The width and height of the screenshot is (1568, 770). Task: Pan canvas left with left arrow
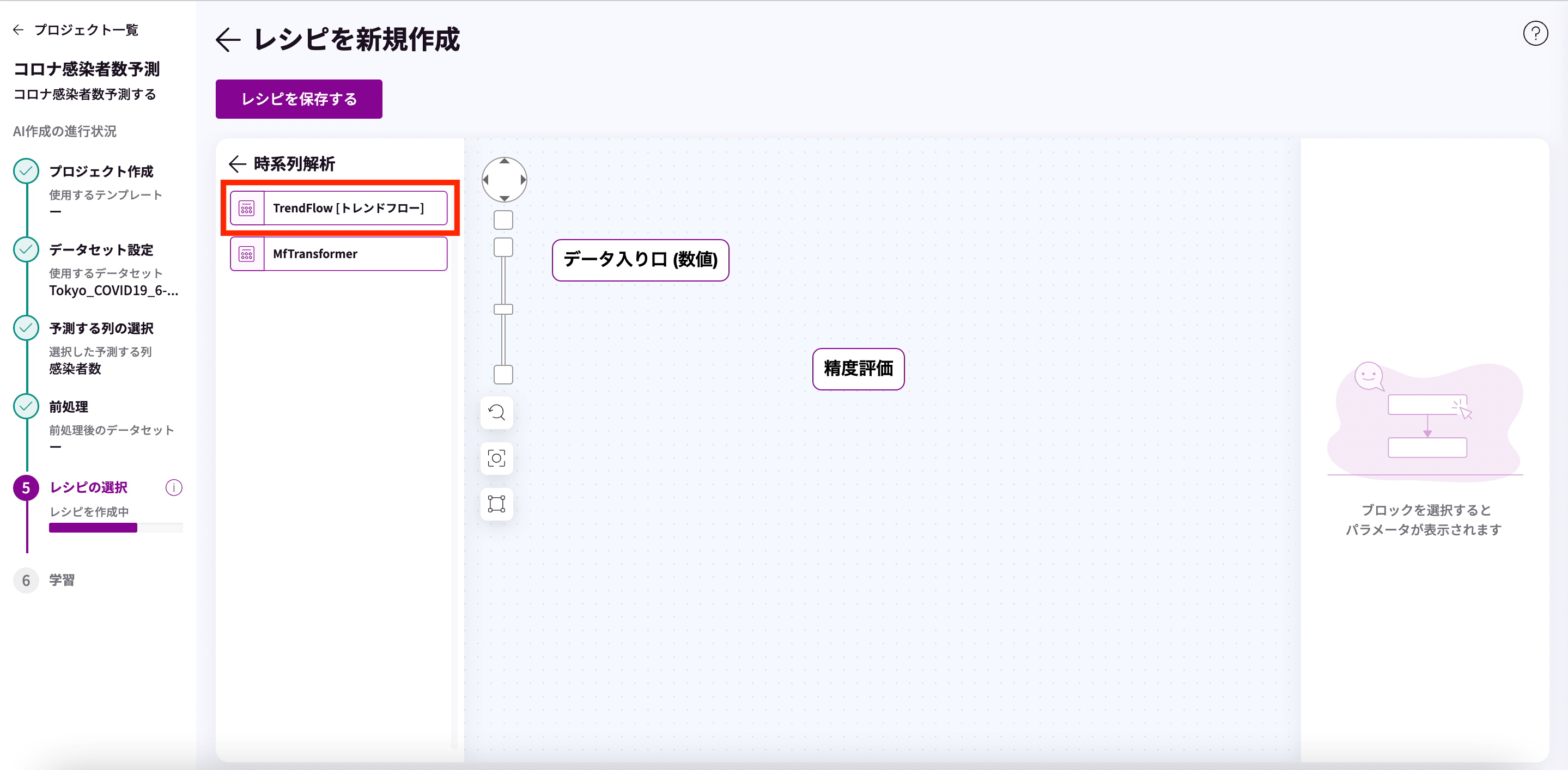(486, 180)
